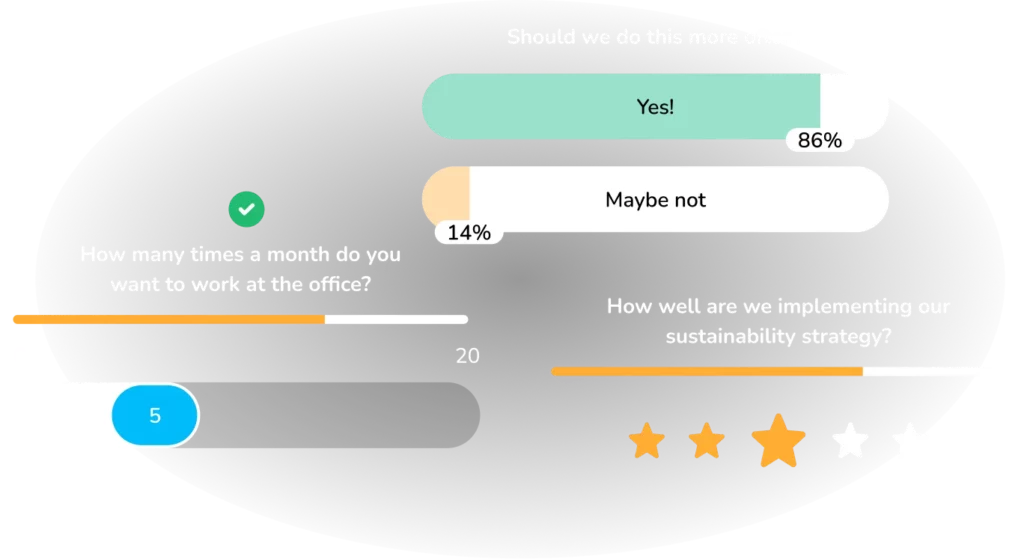
Task: Select the 'Yes!' poll option
Action: click(655, 106)
